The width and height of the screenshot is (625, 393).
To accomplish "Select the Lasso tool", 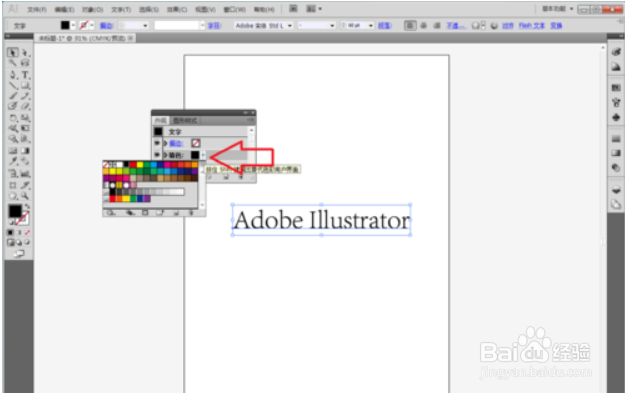I will click(x=26, y=63).
